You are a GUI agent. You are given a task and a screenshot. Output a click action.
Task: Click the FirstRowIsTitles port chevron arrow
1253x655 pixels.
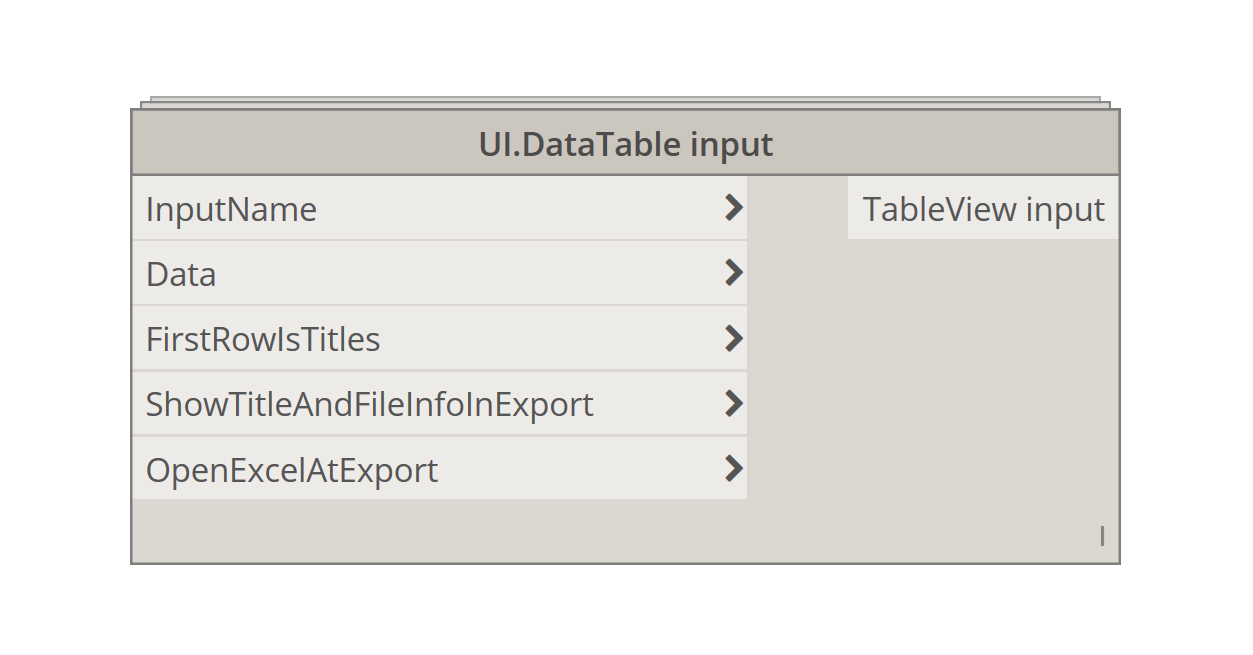coord(735,338)
